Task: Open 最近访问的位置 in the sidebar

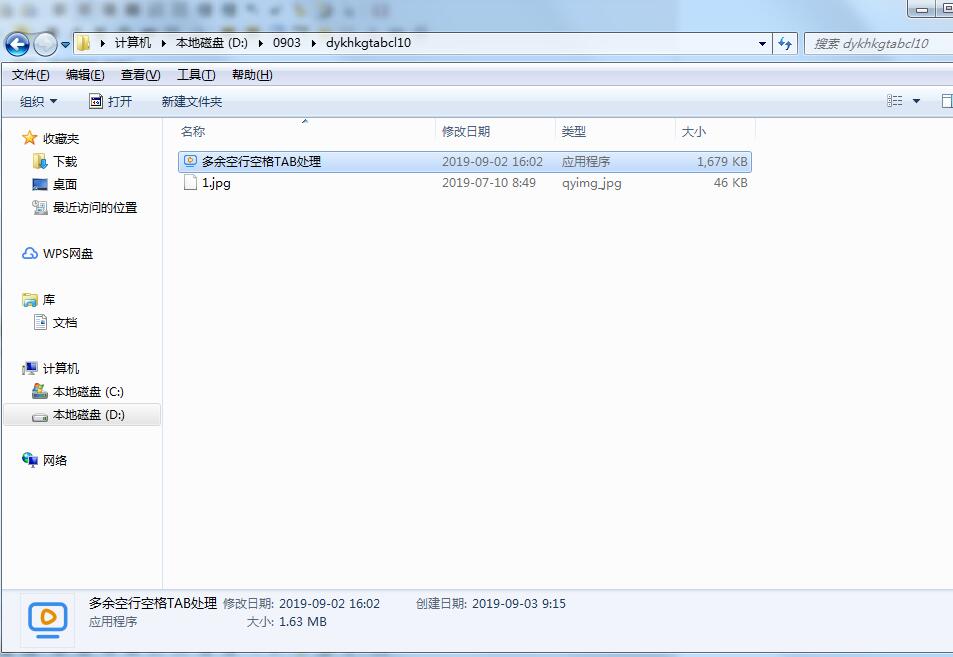Action: [x=95, y=208]
